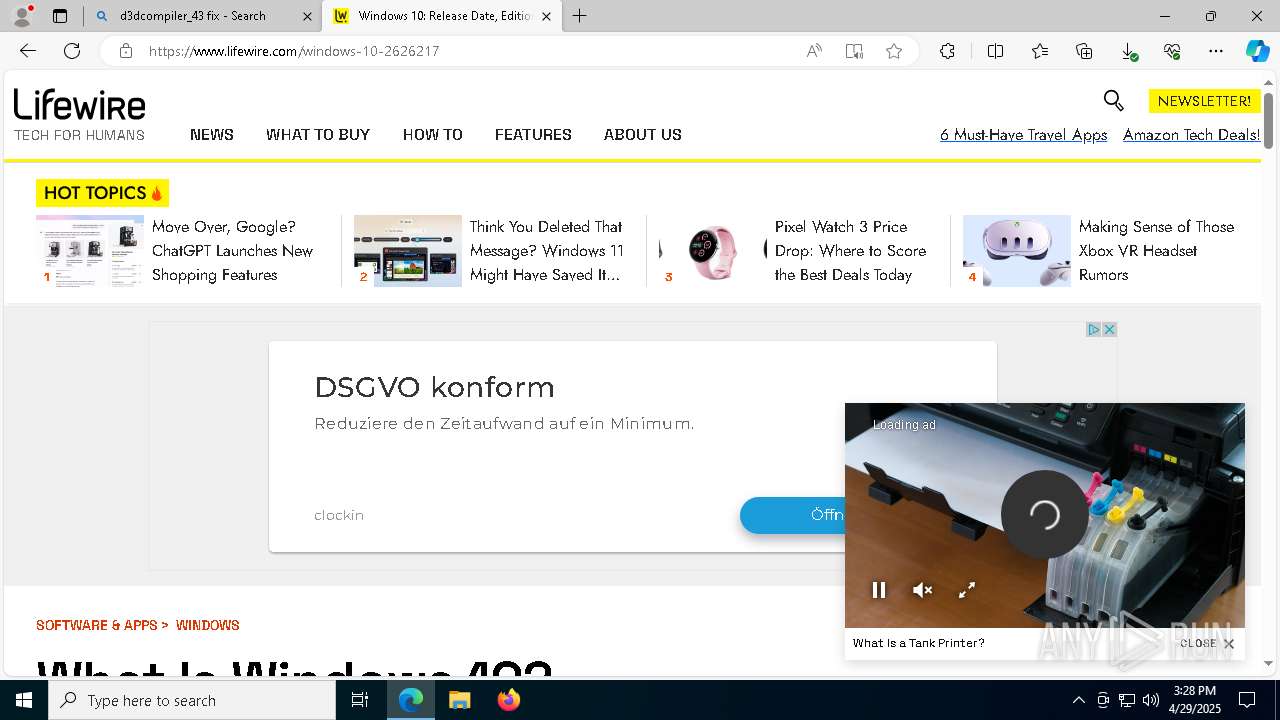Open AdChoices info icon on ad
1280x720 pixels.
pyautogui.click(x=1093, y=329)
